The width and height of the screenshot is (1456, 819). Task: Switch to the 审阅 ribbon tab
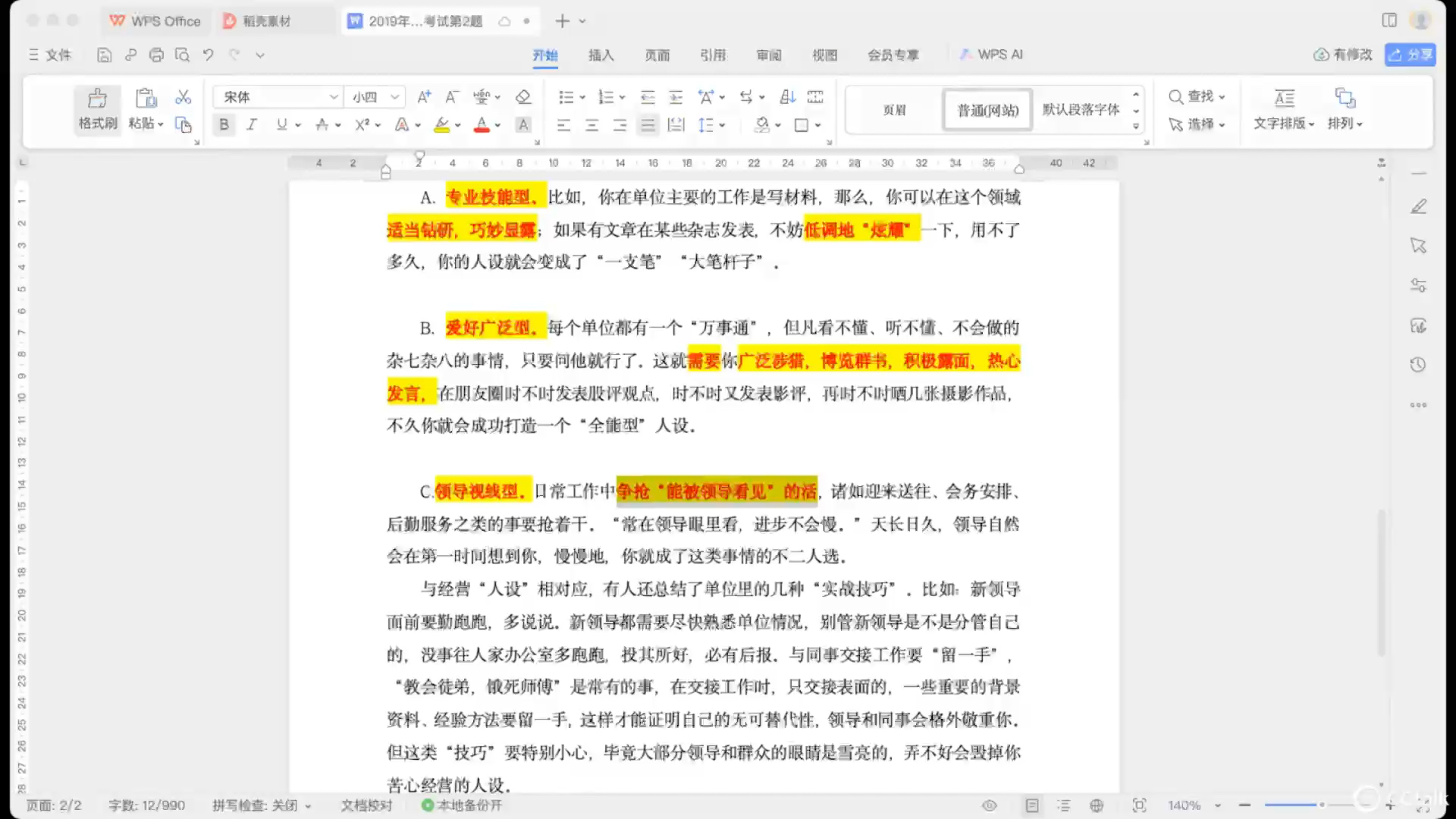coord(769,55)
